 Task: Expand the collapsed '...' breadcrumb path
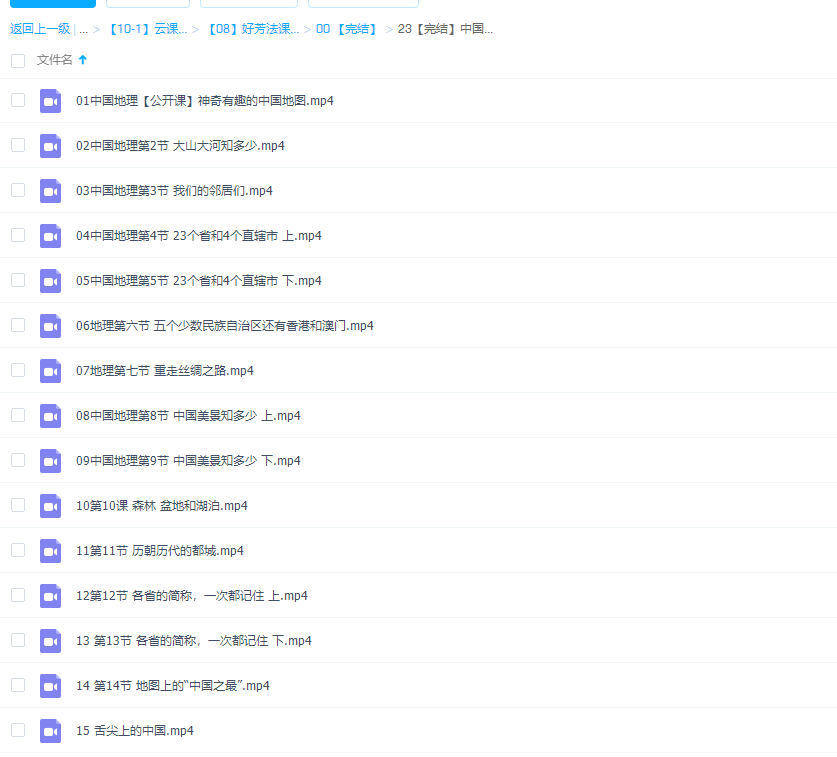pos(83,29)
